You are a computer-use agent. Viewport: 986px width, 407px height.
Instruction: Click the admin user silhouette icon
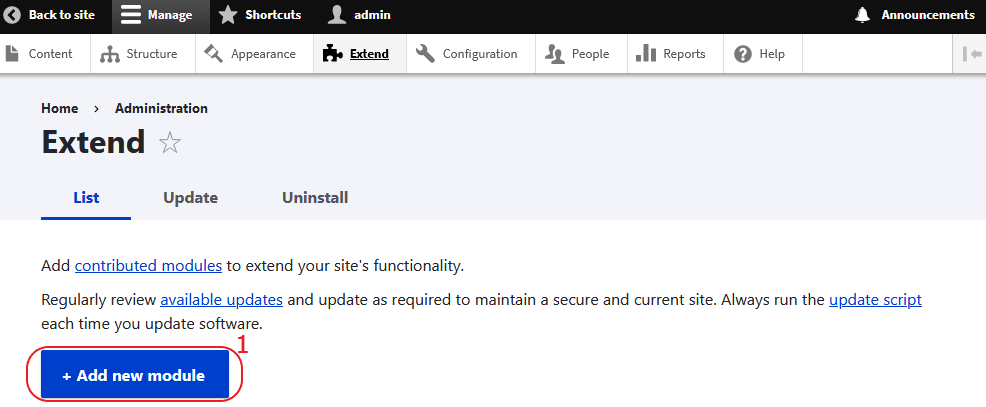click(337, 15)
